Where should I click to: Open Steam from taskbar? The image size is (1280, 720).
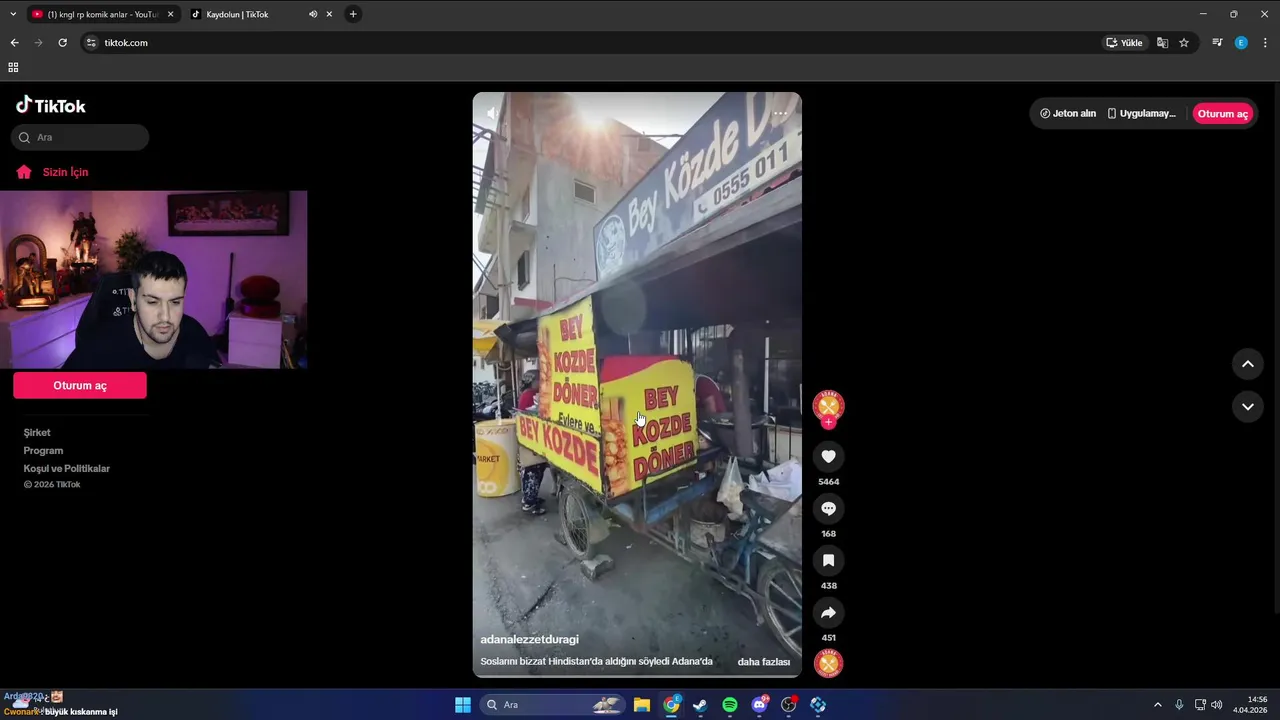pos(700,705)
